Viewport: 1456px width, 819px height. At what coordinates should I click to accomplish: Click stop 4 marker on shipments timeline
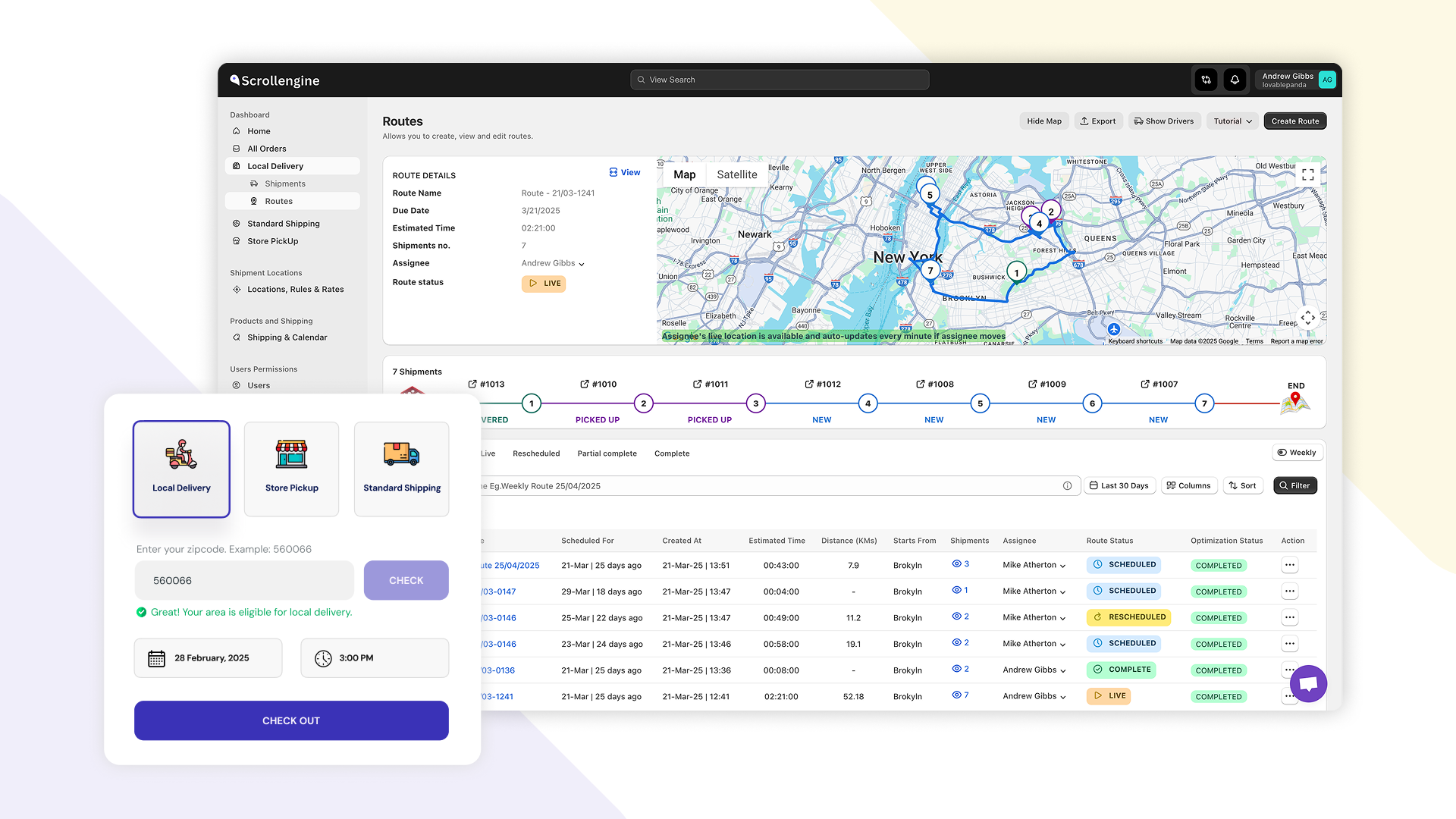click(868, 403)
